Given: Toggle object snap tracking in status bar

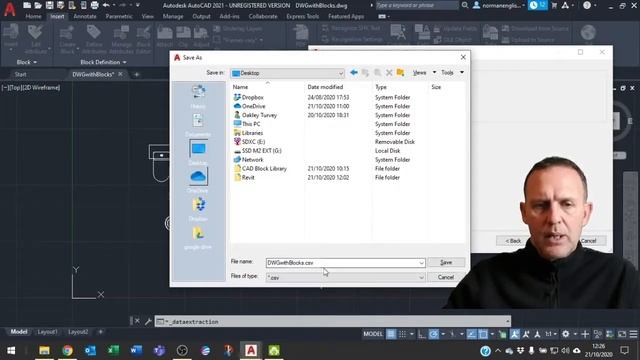Looking at the screenshot, I should point(471,334).
